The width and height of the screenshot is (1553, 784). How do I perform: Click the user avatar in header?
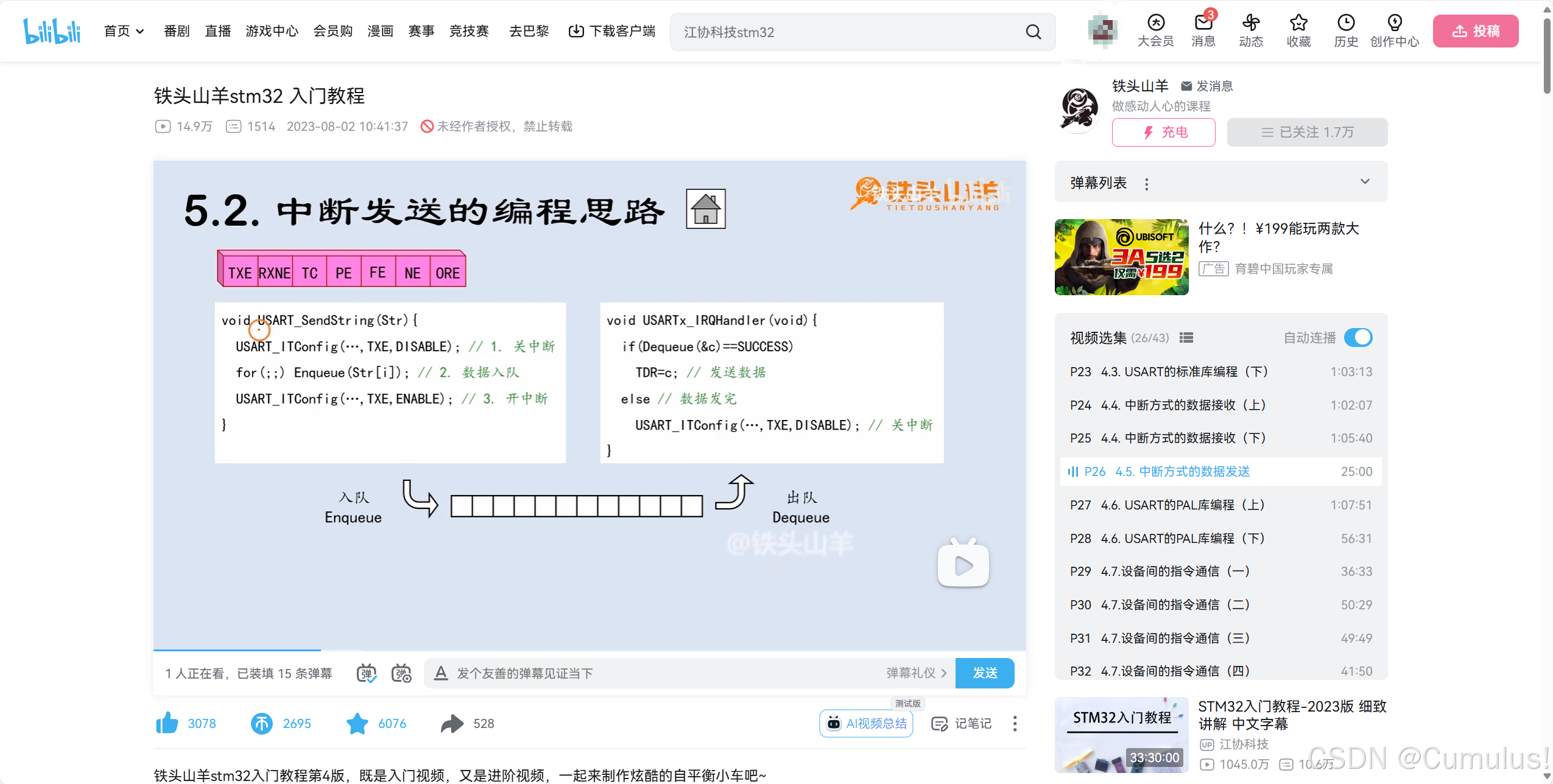1103,30
